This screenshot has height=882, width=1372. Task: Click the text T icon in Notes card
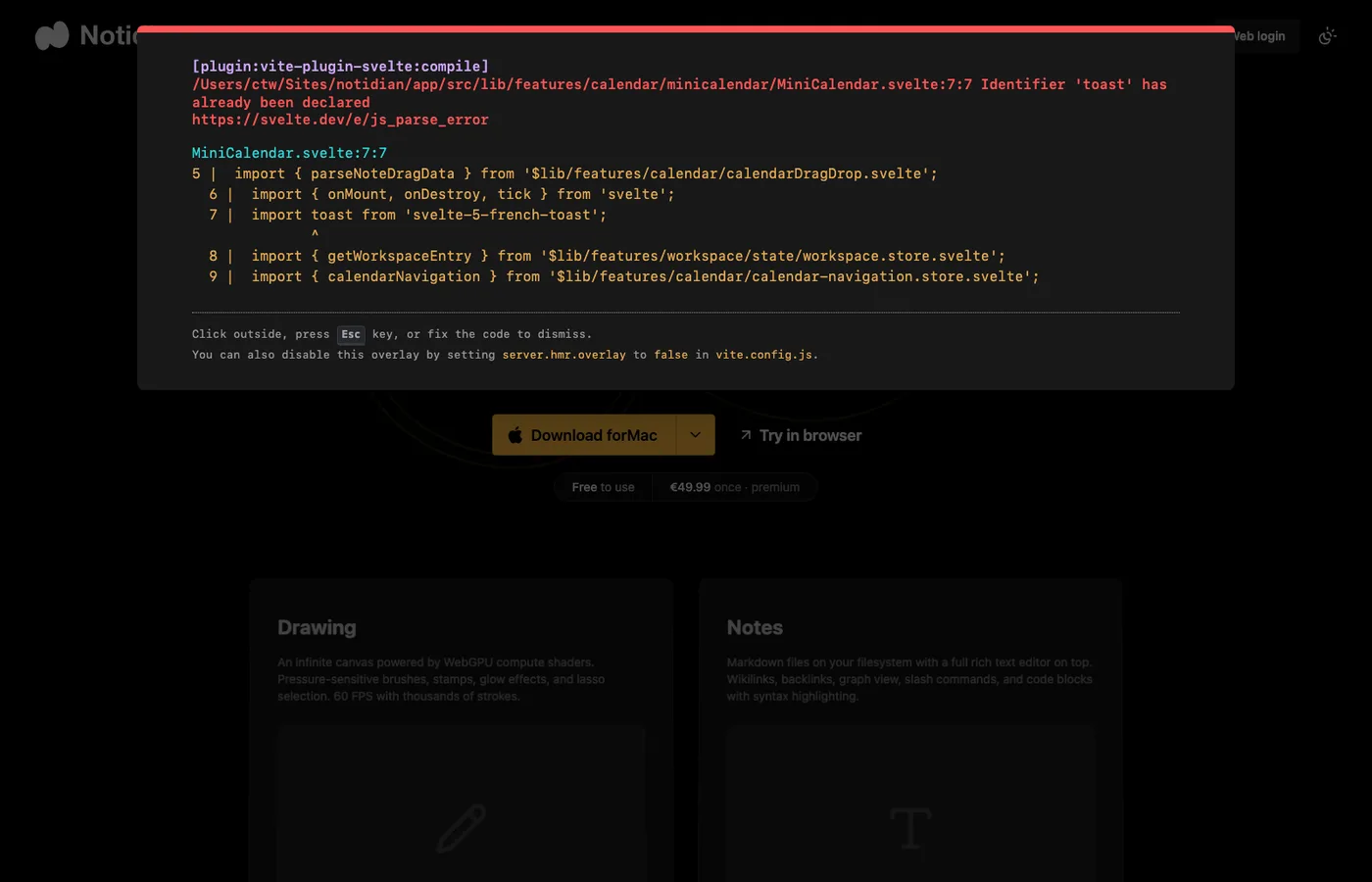pos(910,828)
